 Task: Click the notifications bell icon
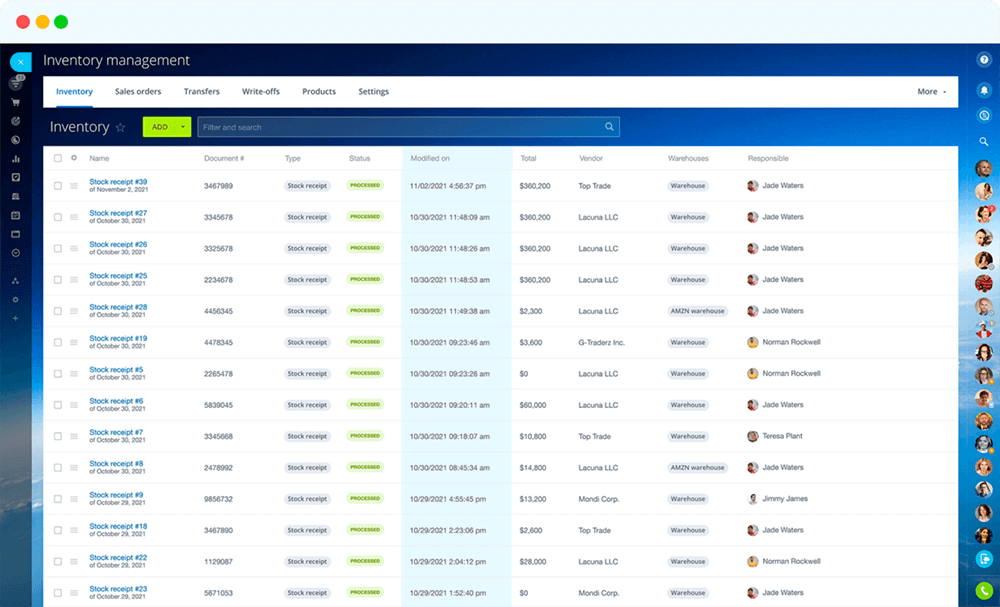point(984,88)
